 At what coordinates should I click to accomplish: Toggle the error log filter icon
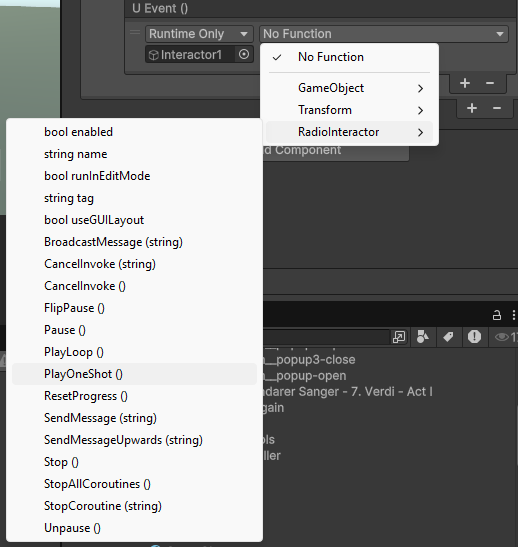tap(474, 337)
